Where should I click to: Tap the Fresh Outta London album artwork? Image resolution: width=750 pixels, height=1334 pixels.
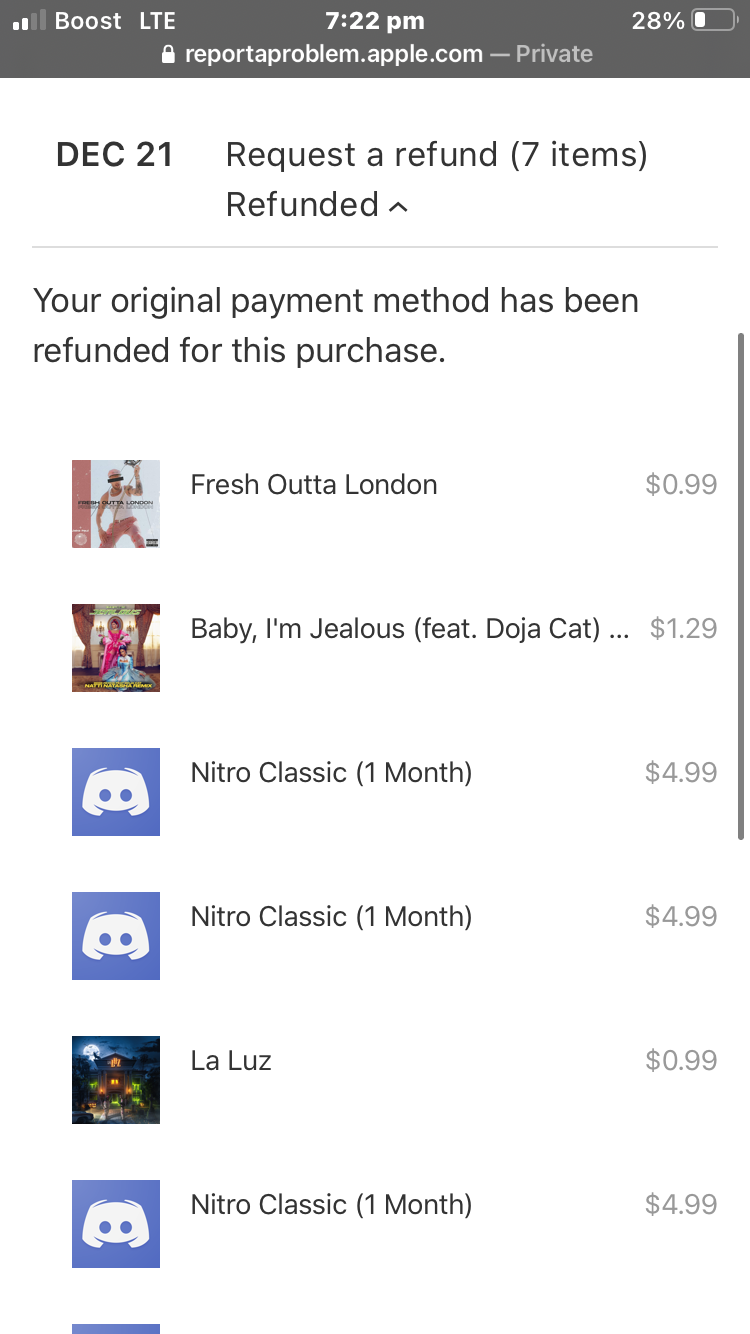click(116, 504)
